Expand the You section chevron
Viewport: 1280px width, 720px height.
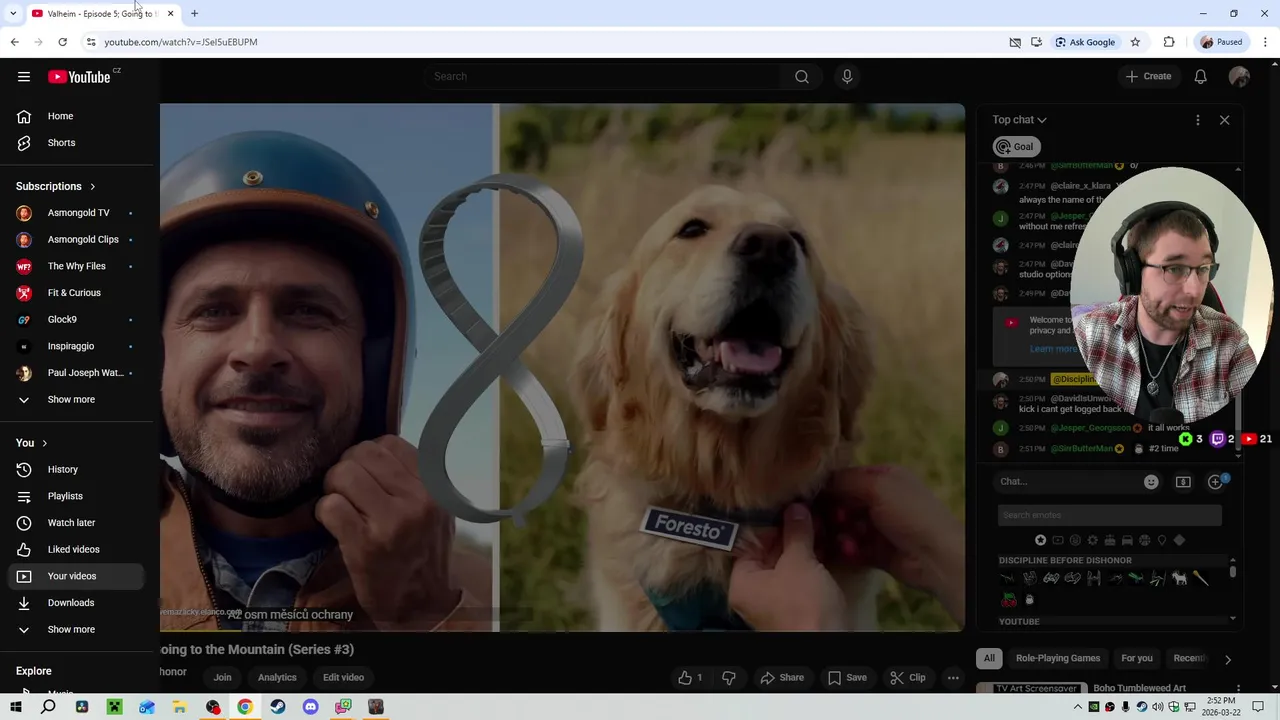coord(44,443)
